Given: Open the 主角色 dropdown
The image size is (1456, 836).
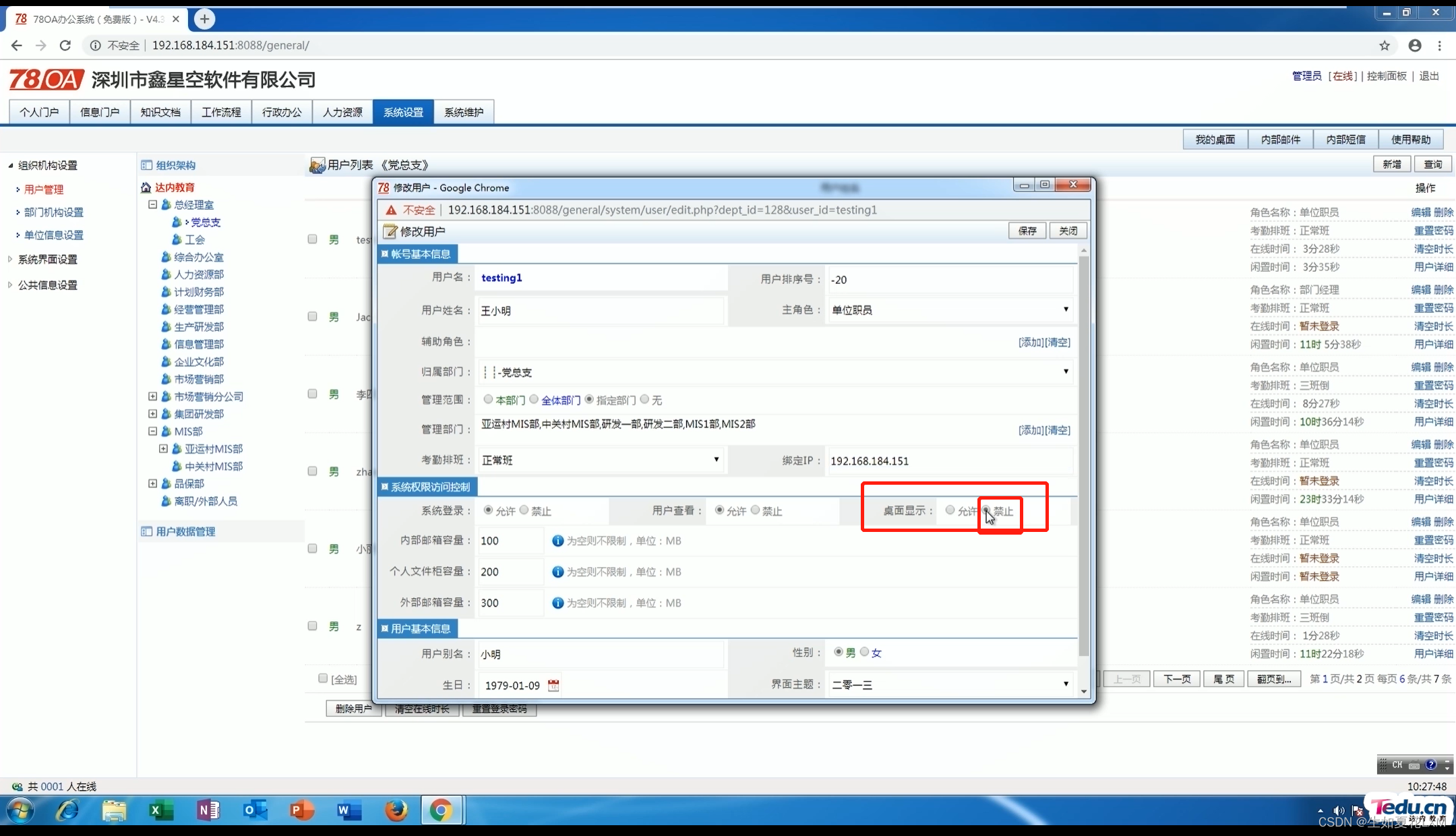Looking at the screenshot, I should pos(950,310).
